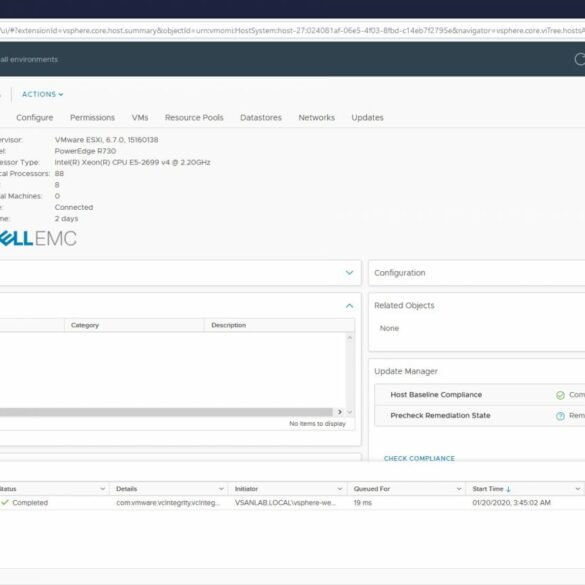This screenshot has height=585, width=585.
Task: Click the Configuration panel header
Action: click(x=476, y=273)
